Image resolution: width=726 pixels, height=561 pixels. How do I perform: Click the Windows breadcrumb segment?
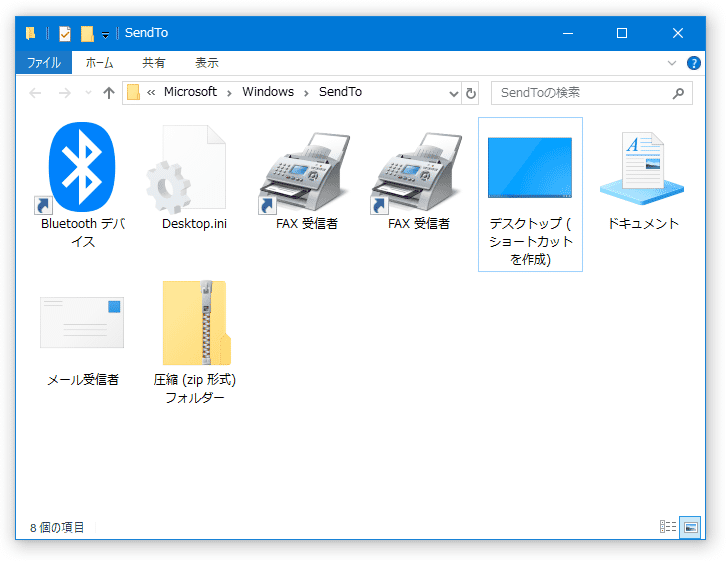(268, 92)
